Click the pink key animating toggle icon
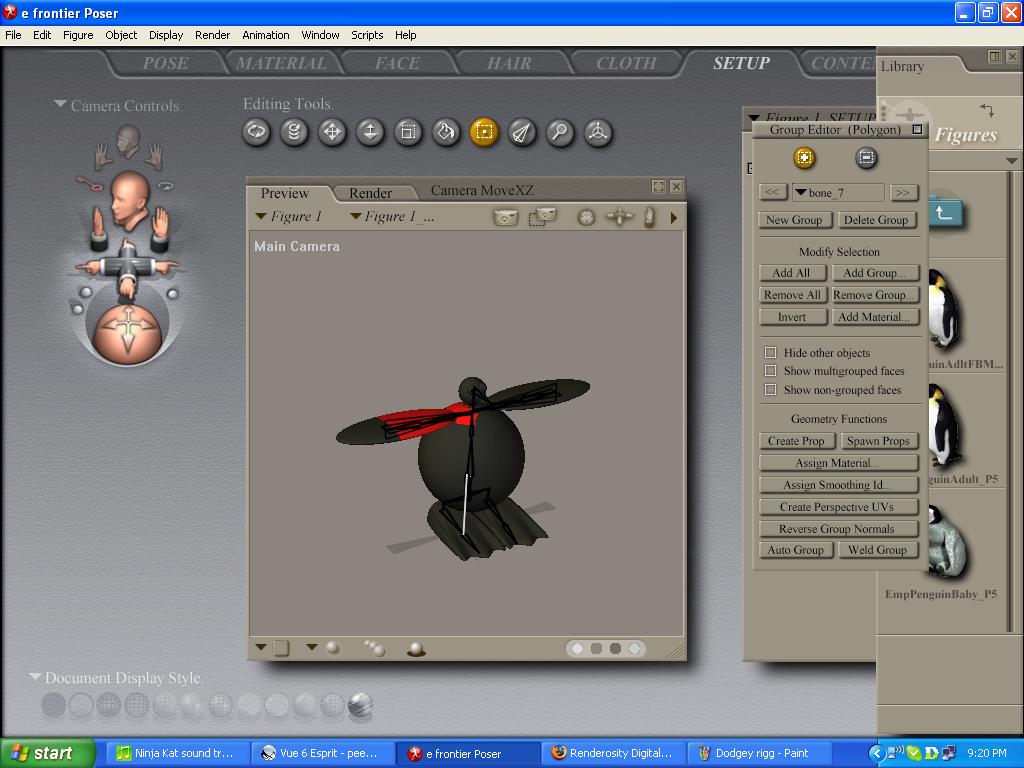This screenshot has height=768, width=1024. click(88, 184)
